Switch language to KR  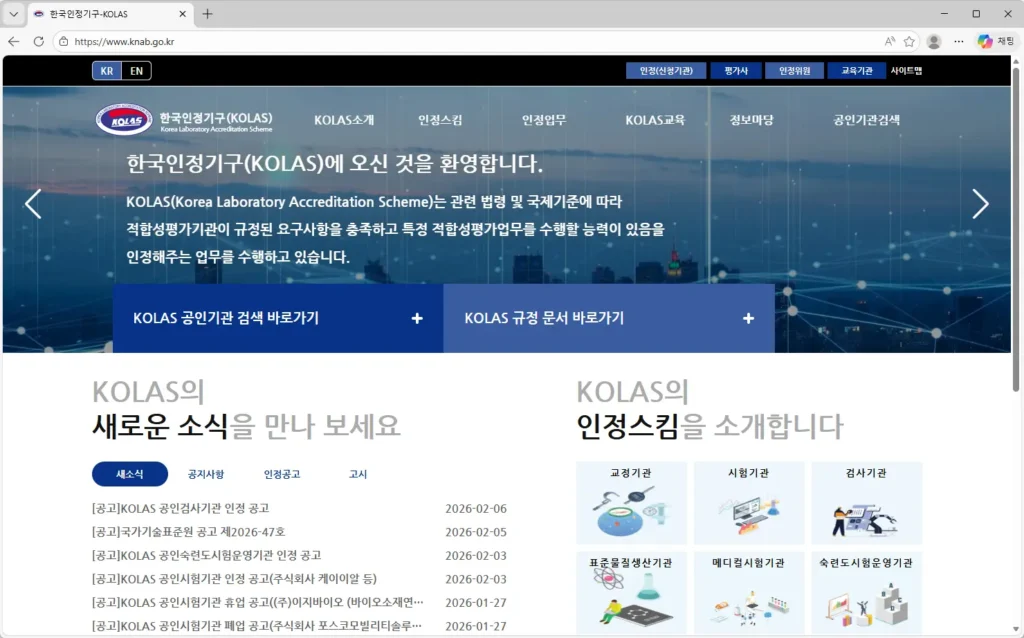tap(107, 71)
